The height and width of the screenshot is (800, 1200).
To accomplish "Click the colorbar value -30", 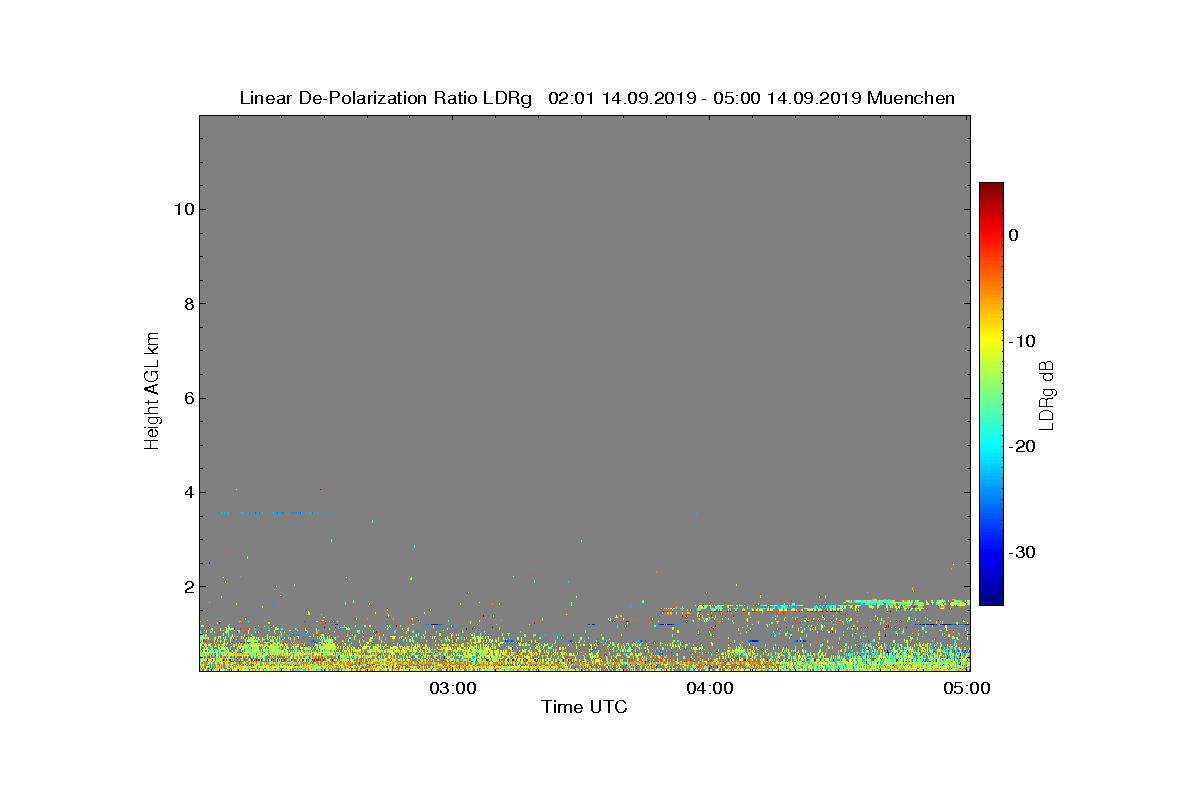I will click(x=1021, y=552).
